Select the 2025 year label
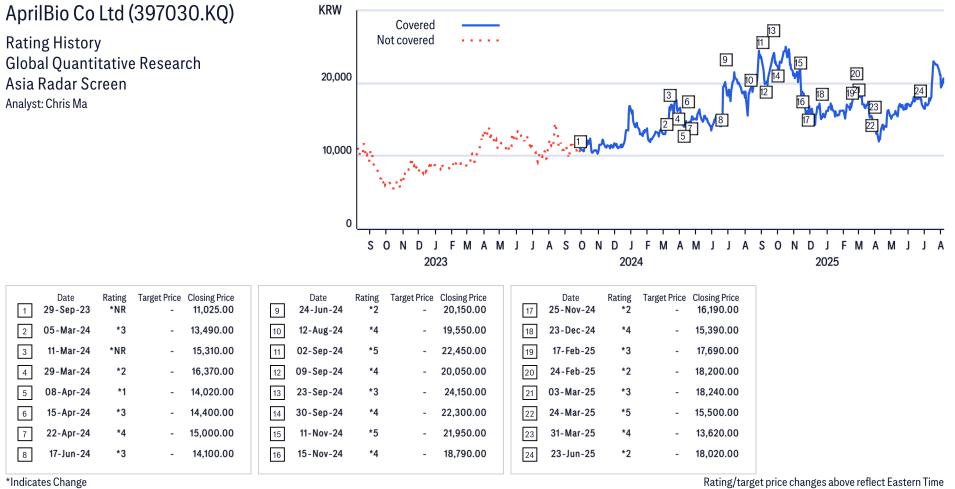The image size is (955, 489). pyautogui.click(x=826, y=262)
